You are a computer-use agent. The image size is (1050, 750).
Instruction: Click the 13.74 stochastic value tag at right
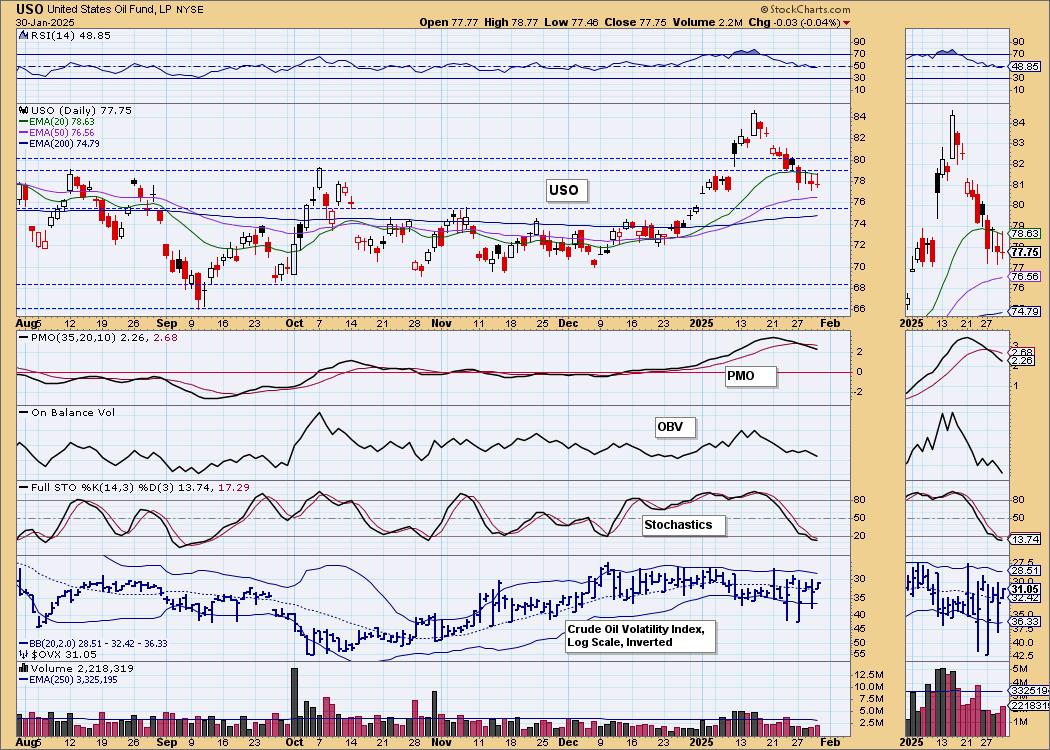[x=1026, y=539]
